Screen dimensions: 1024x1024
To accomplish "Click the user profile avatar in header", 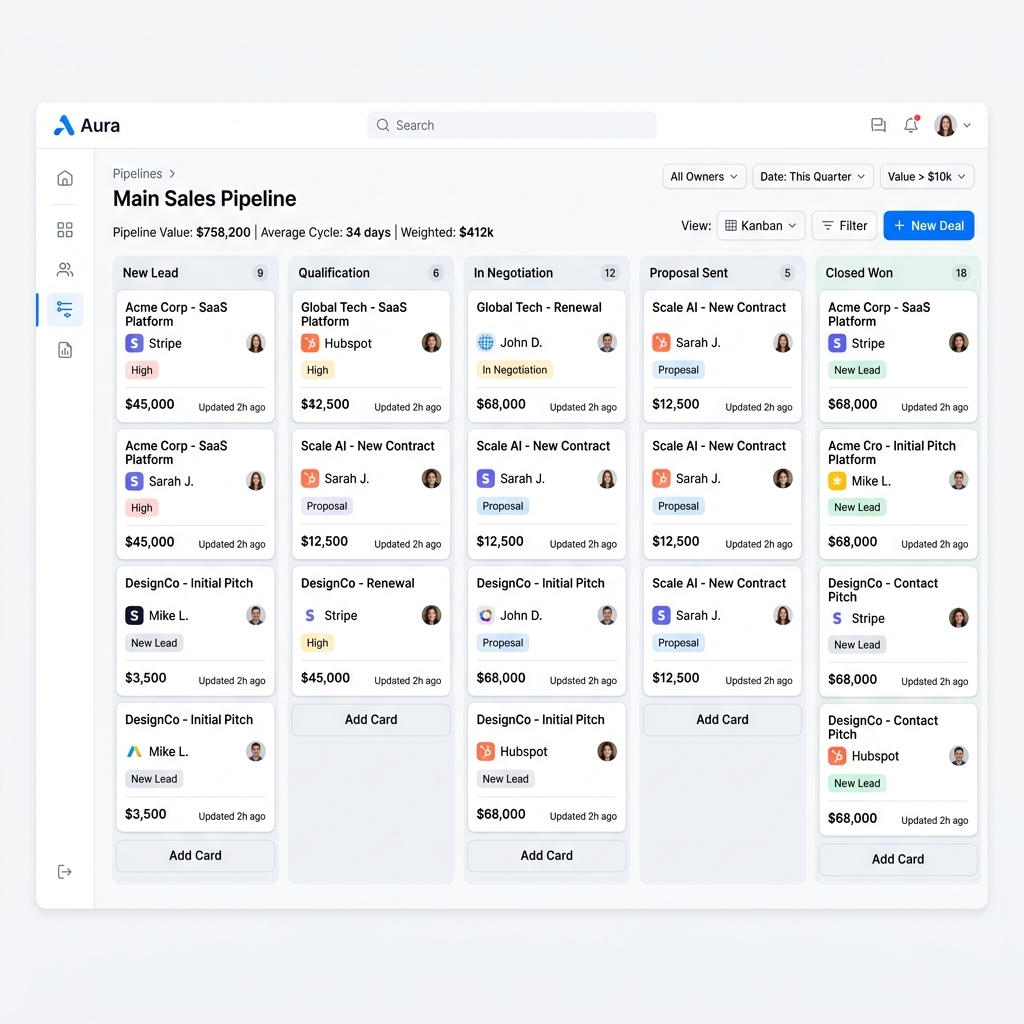I will pyautogui.click(x=945, y=125).
